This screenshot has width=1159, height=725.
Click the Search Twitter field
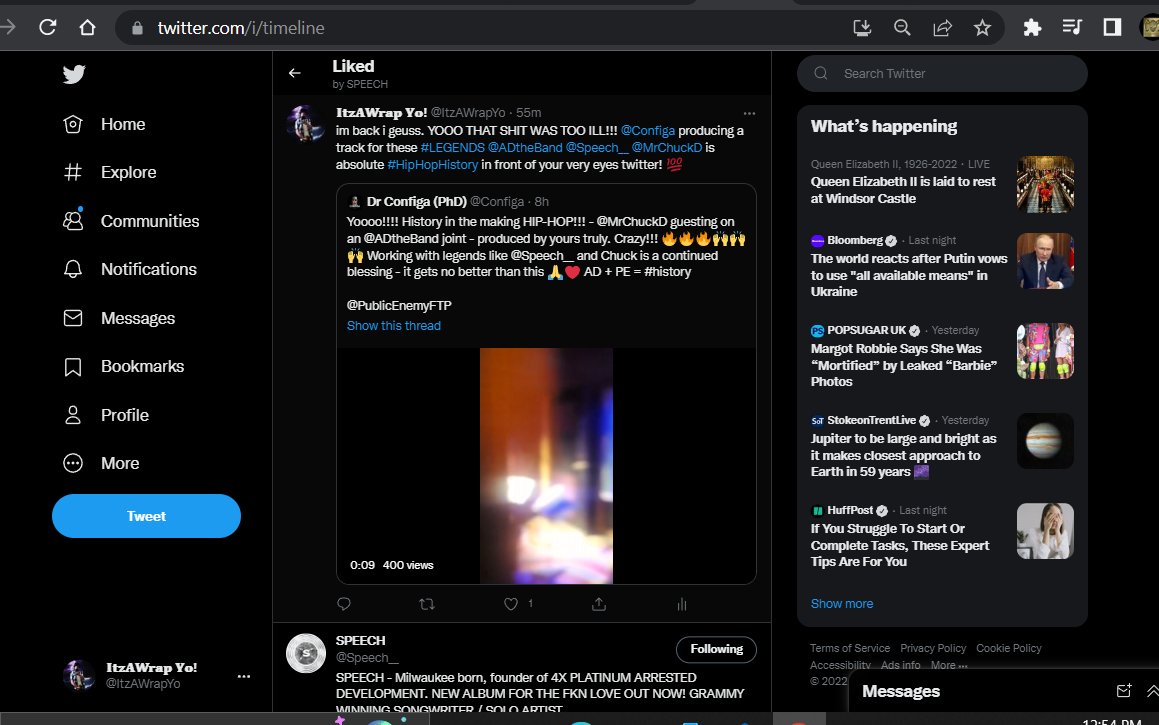coord(942,73)
